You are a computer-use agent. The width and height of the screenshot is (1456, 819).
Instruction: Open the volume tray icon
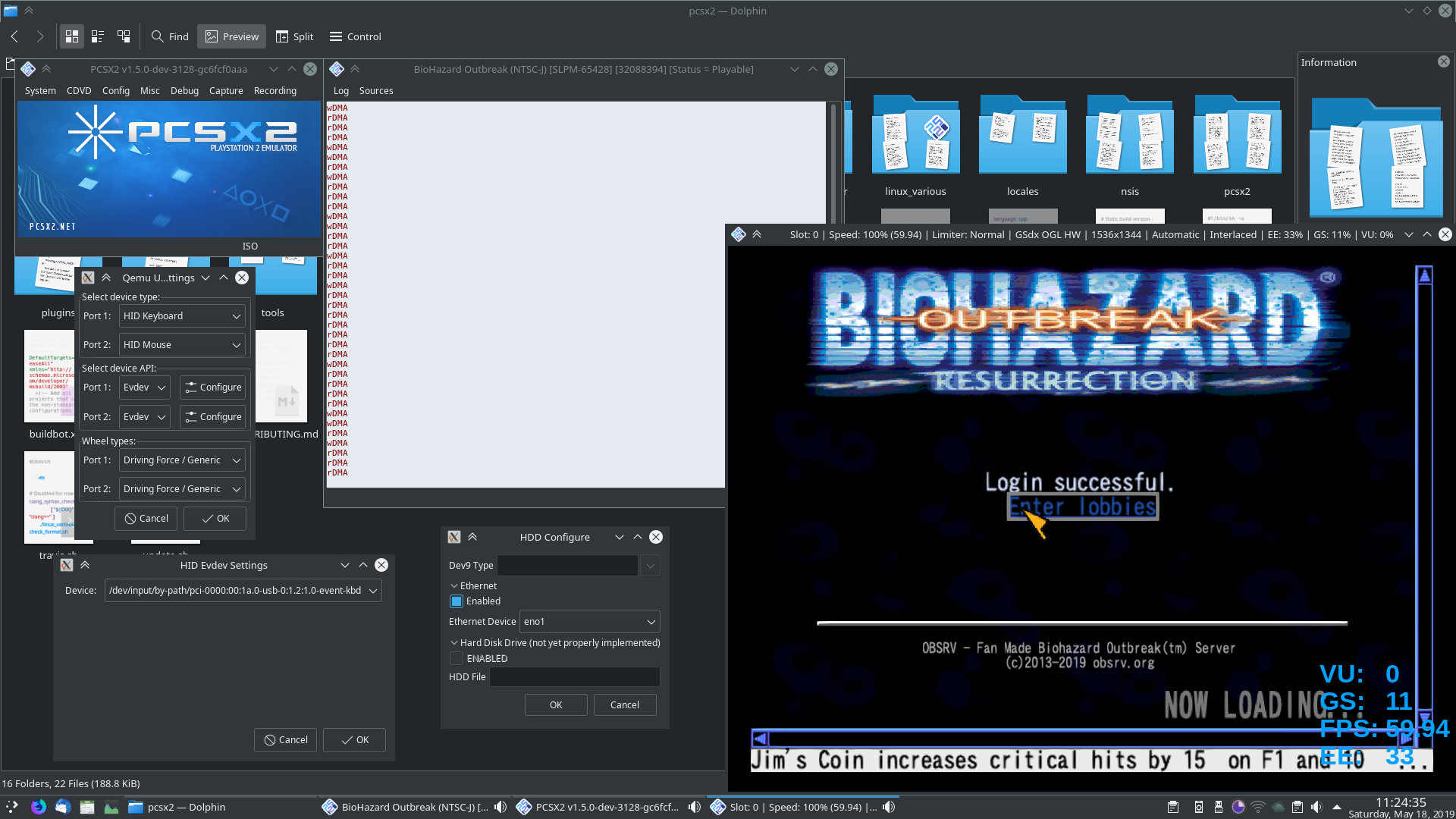pos(1316,807)
